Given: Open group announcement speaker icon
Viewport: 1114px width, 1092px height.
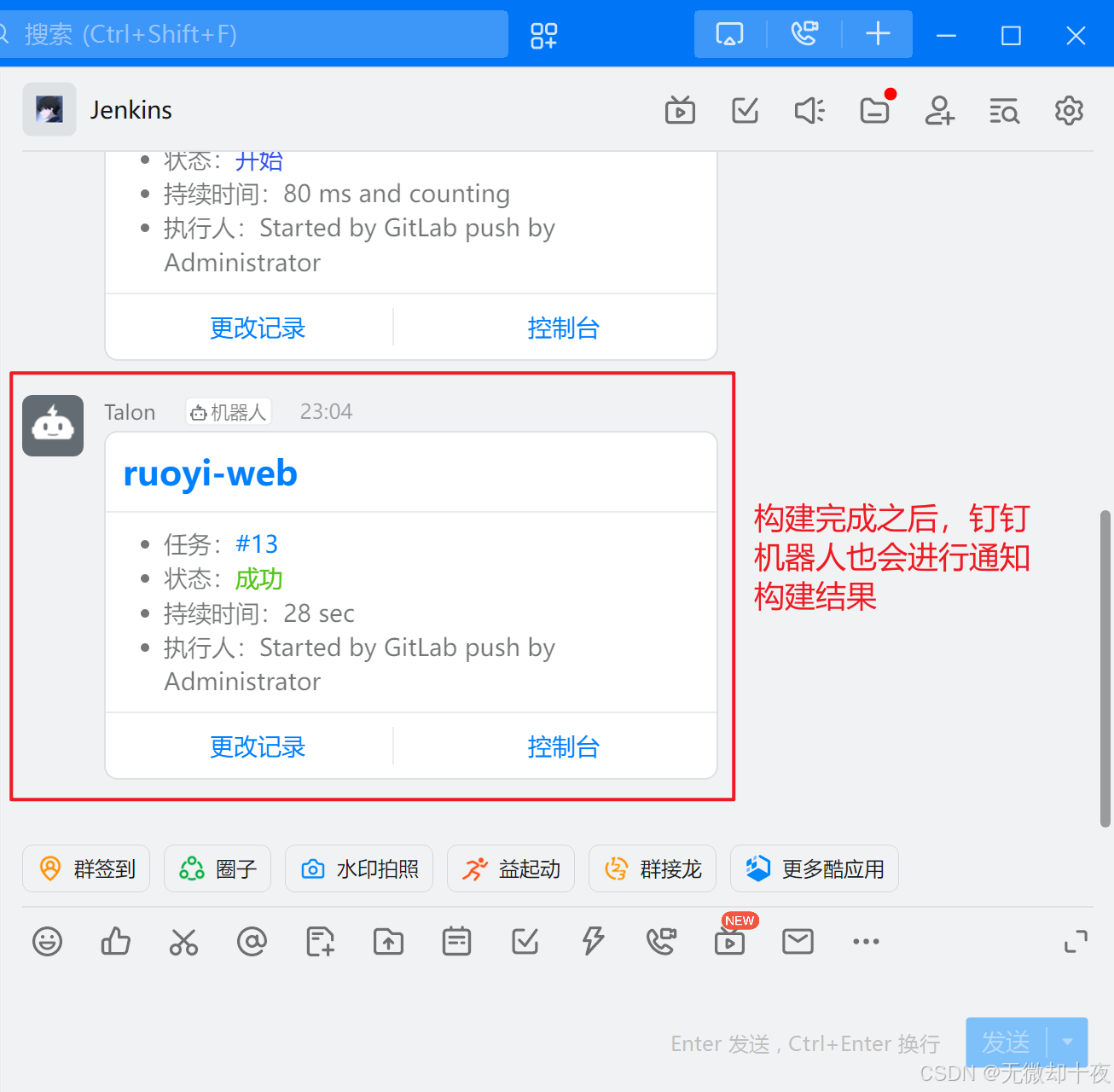Looking at the screenshot, I should coord(809,110).
